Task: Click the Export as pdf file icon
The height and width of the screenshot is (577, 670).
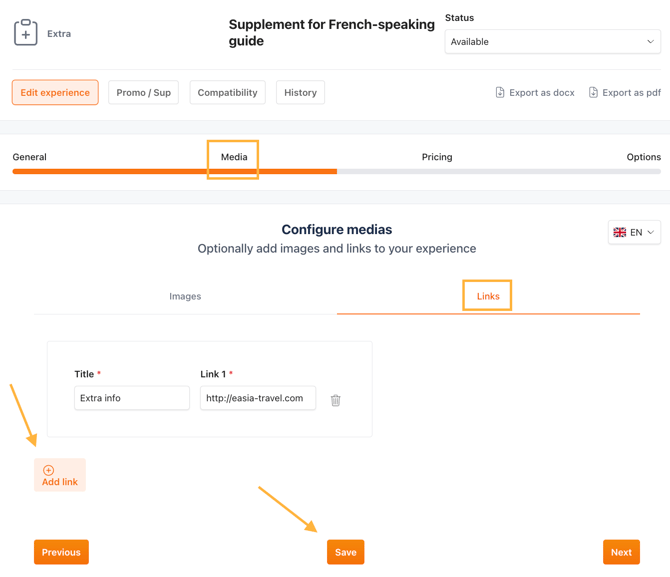Action: [593, 93]
